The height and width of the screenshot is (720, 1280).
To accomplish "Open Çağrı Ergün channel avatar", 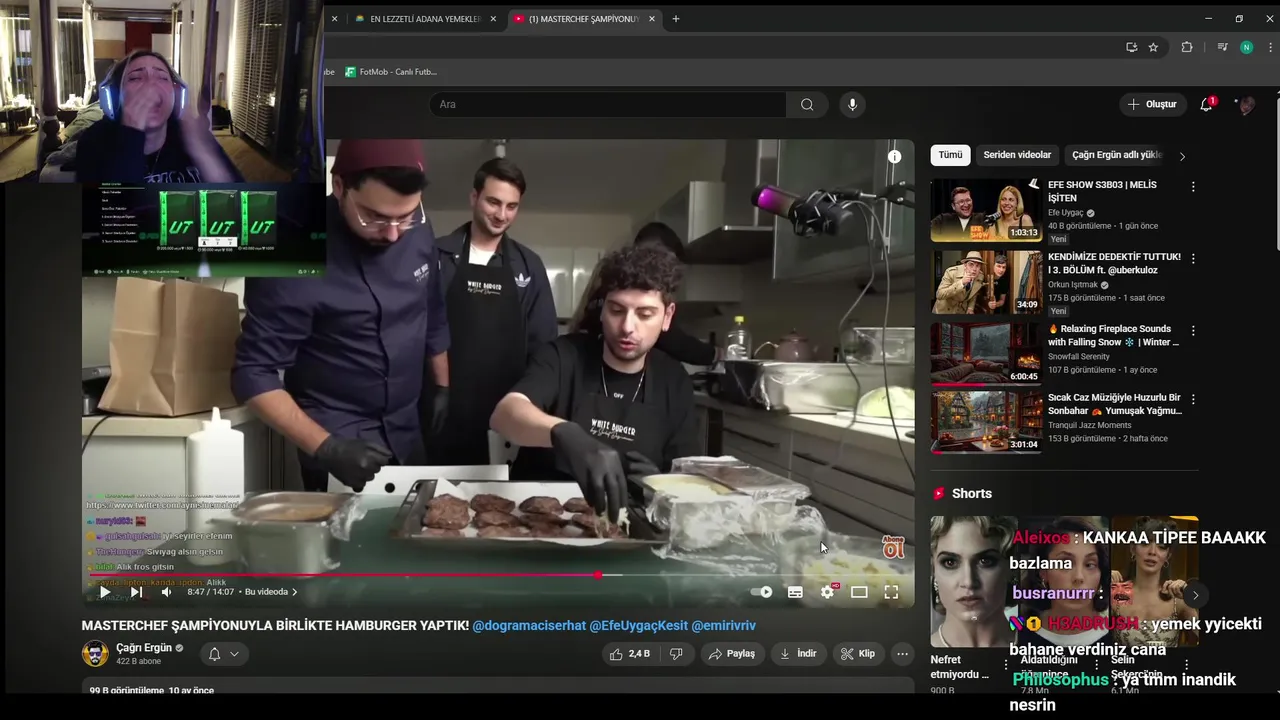I will [x=95, y=654].
